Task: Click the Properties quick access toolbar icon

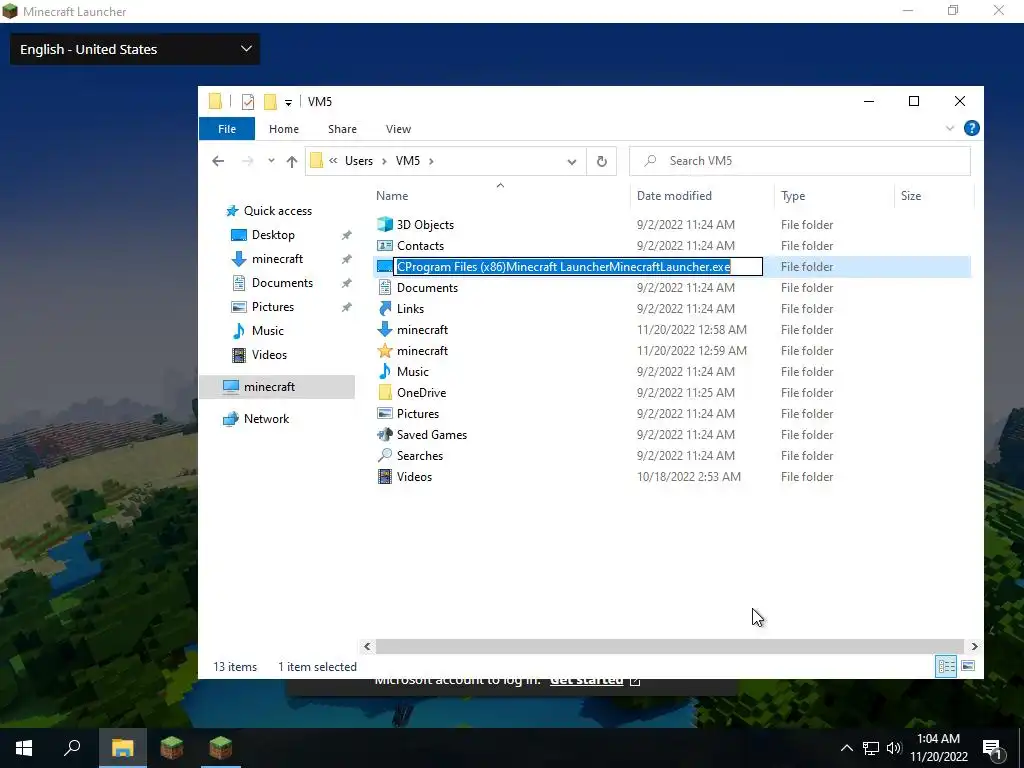Action: click(x=248, y=102)
